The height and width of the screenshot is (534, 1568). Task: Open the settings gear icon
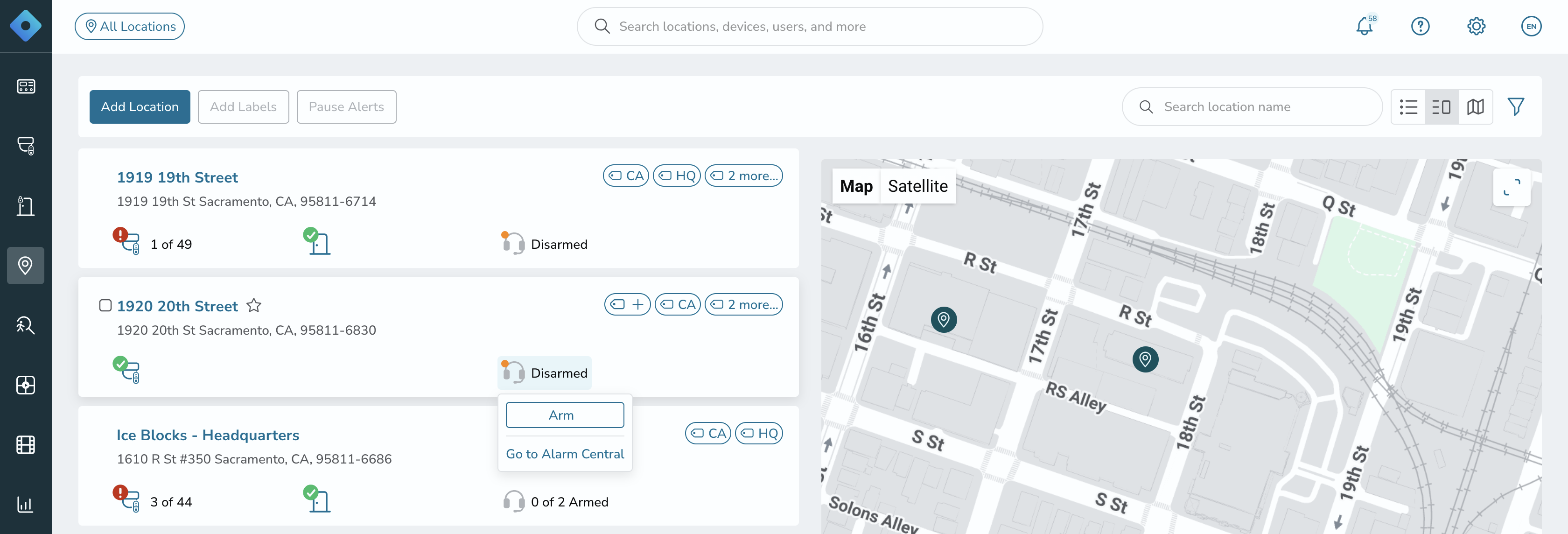(x=1476, y=26)
